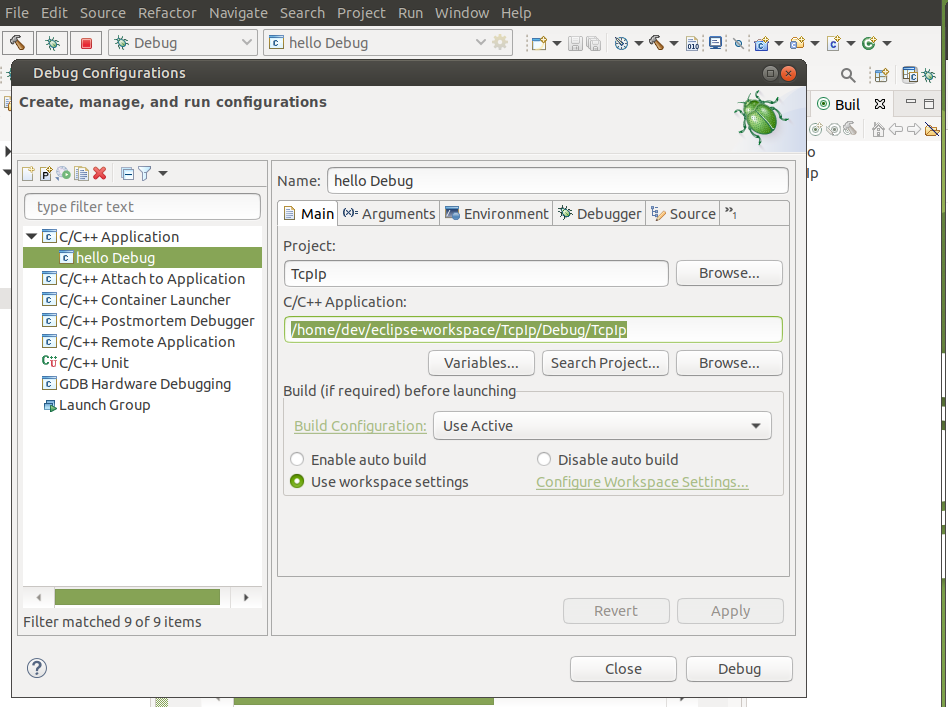This screenshot has width=948, height=707.
Task: Click the binary 010 toolbar icon
Action: click(693, 43)
